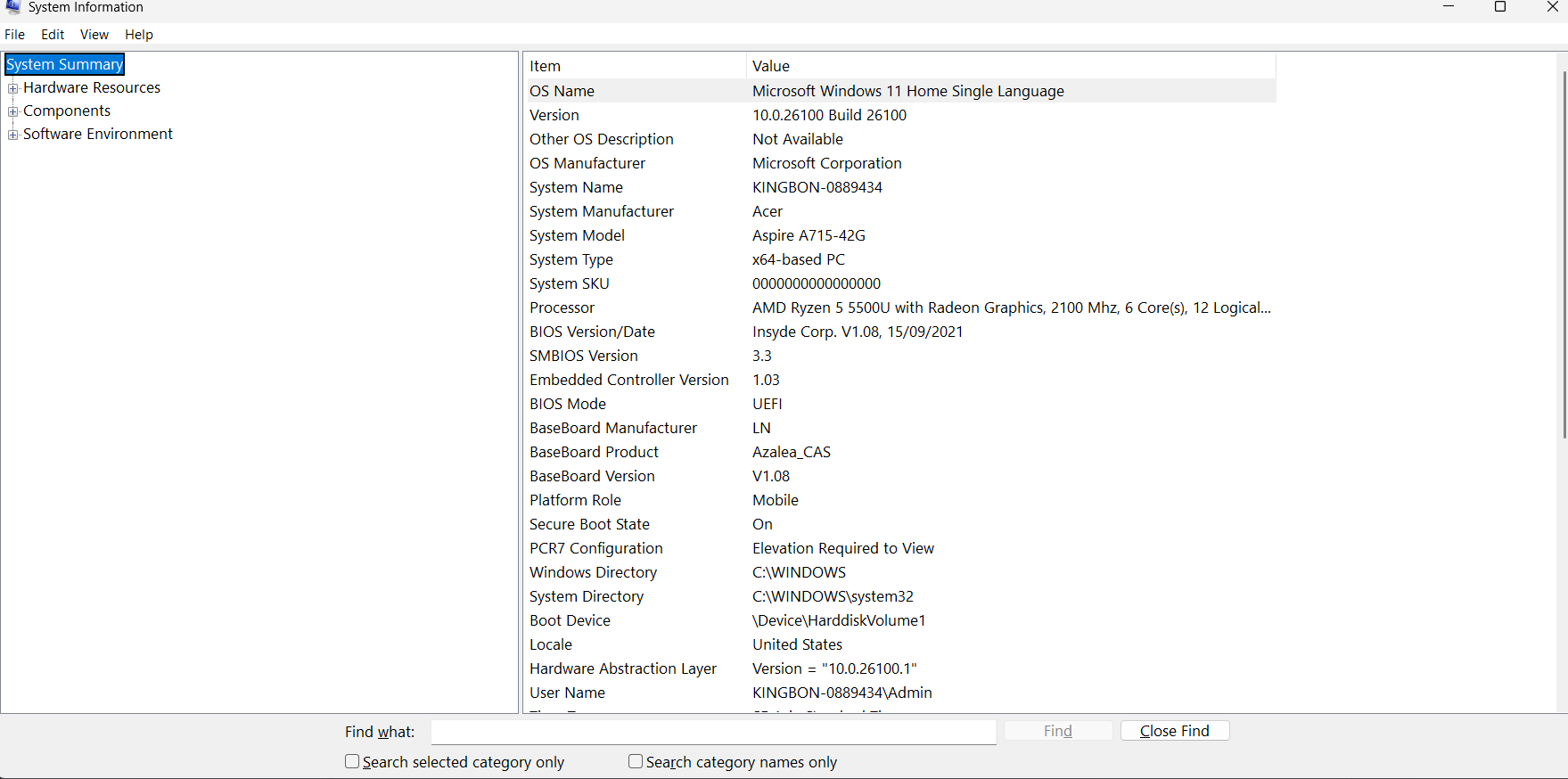This screenshot has height=779, width=1568.
Task: Select the OS Name row
Action: (901, 91)
